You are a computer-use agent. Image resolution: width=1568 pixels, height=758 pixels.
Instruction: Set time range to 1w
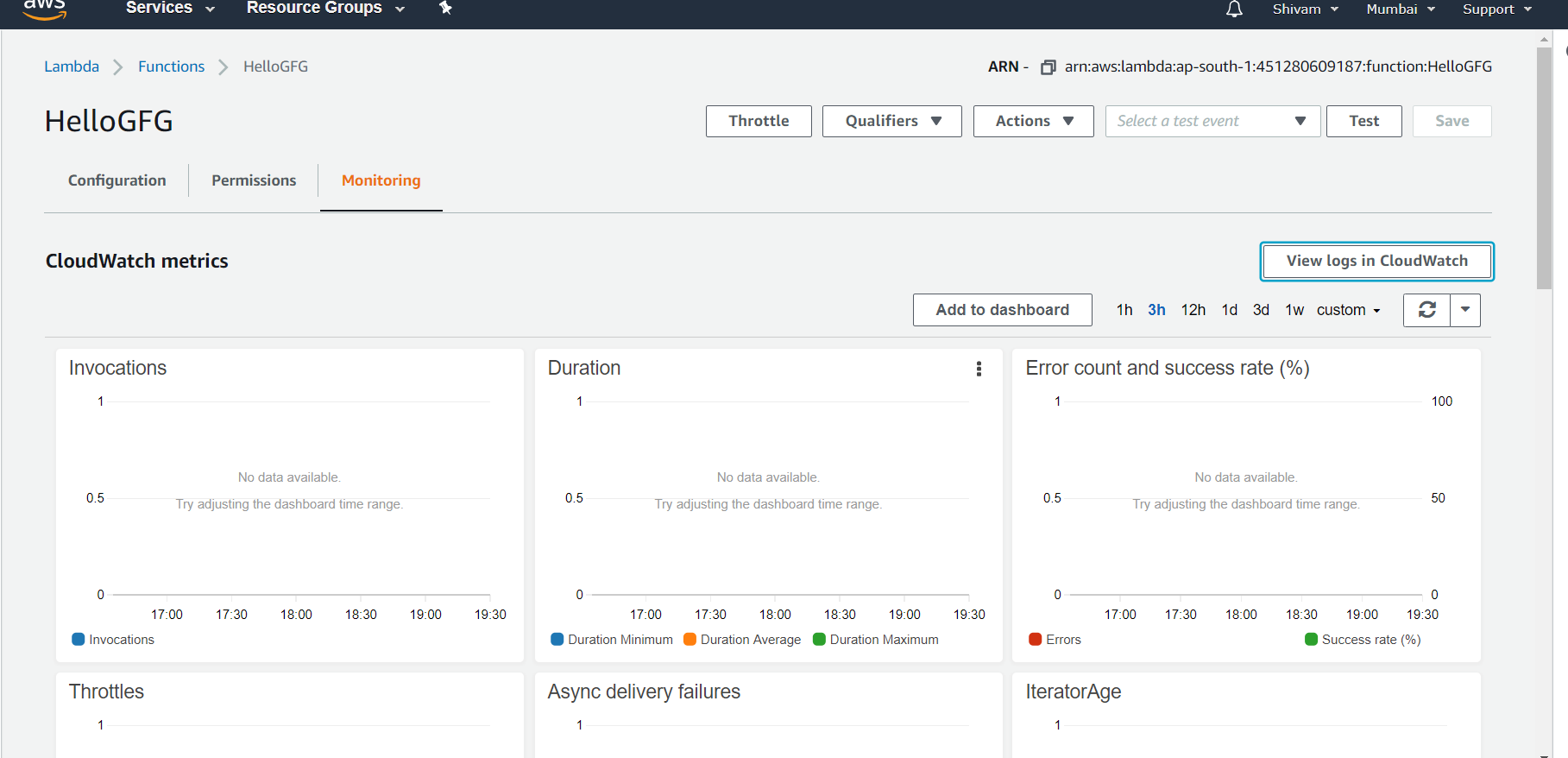pos(1294,310)
